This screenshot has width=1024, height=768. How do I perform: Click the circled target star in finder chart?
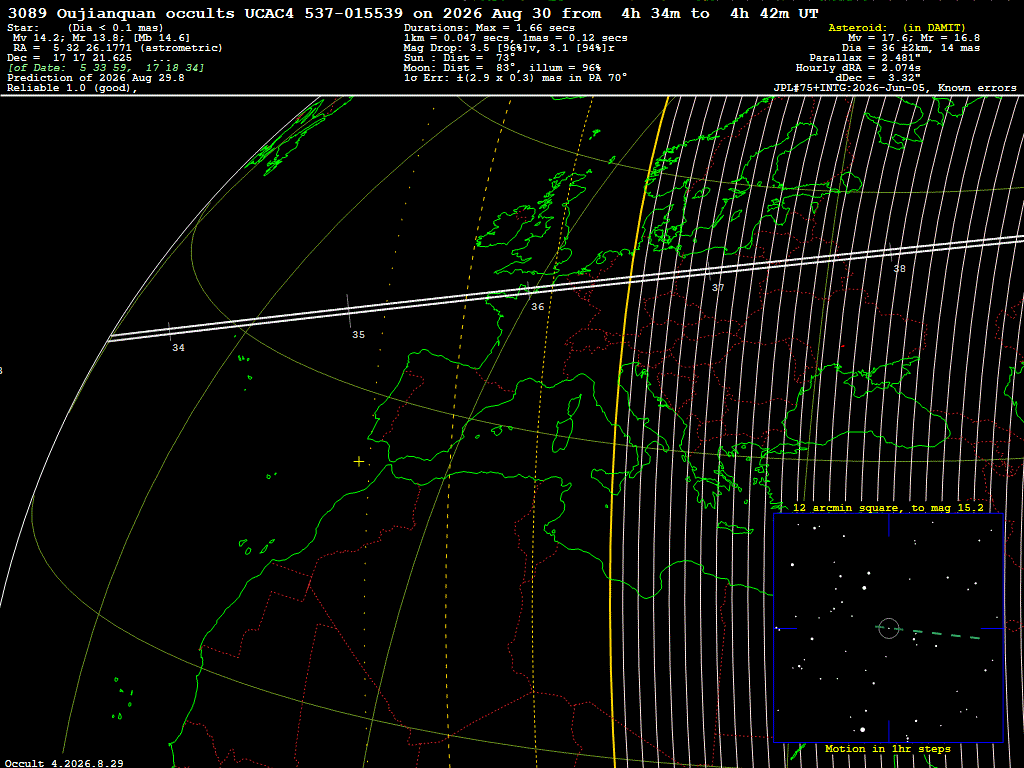tap(889, 628)
